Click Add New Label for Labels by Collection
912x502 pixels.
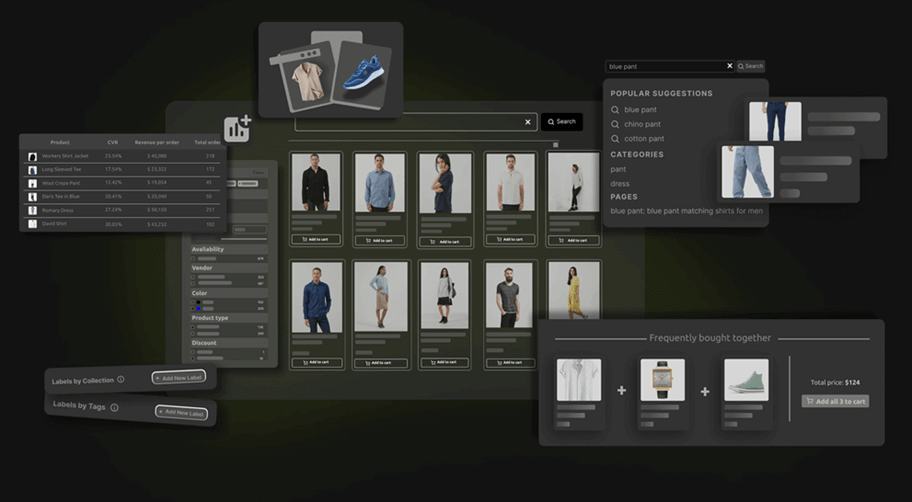point(179,377)
